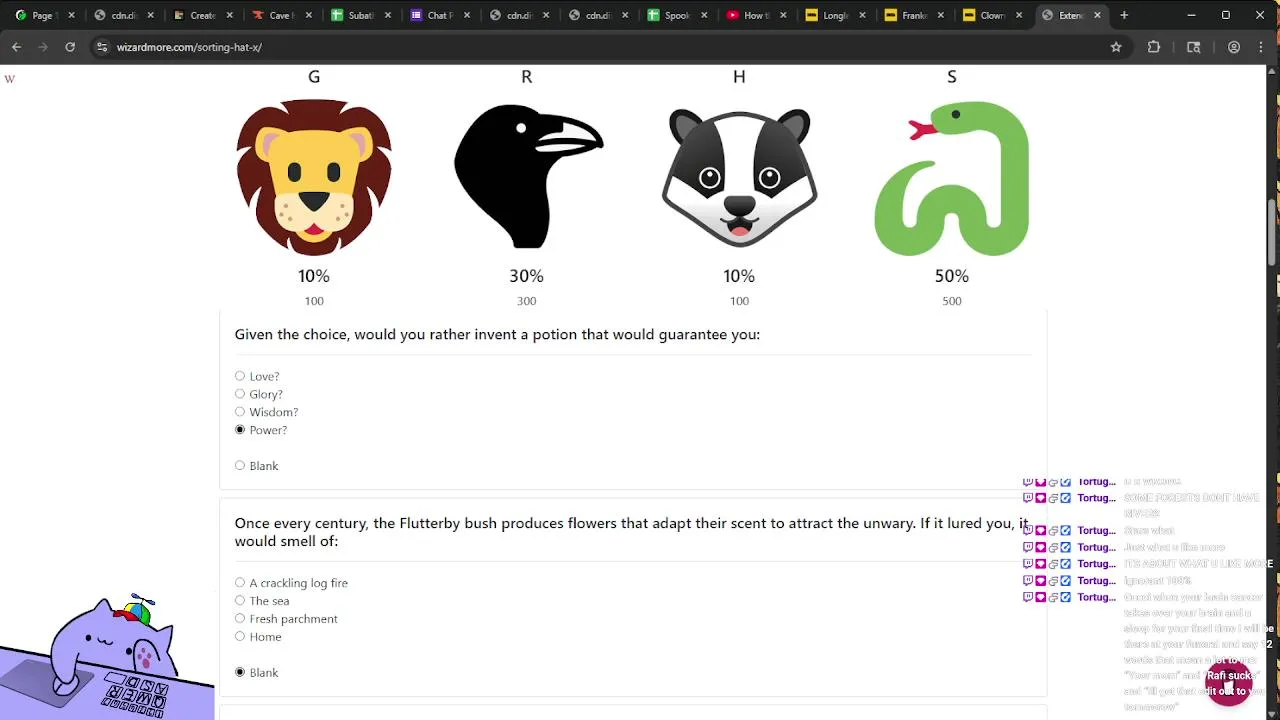The image size is (1280, 720).
Task: Click the Slytherin green snake image
Action: click(951, 178)
